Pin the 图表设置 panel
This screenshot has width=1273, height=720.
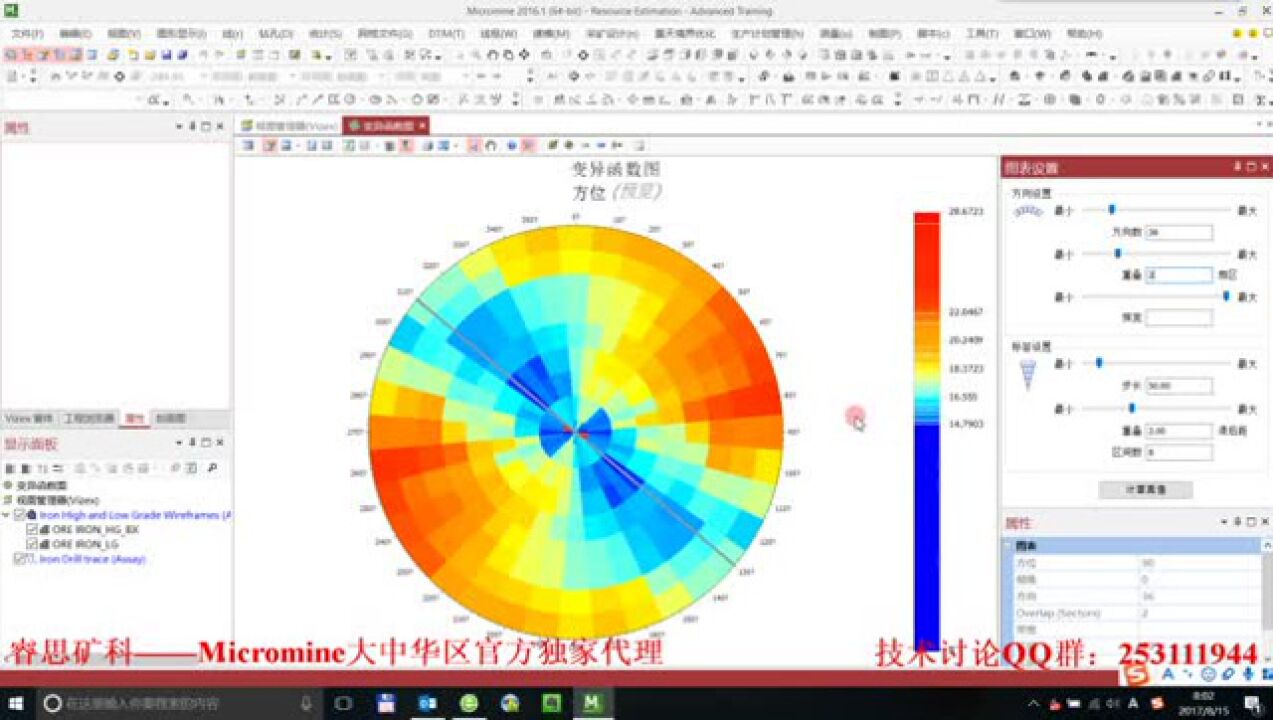(1237, 167)
